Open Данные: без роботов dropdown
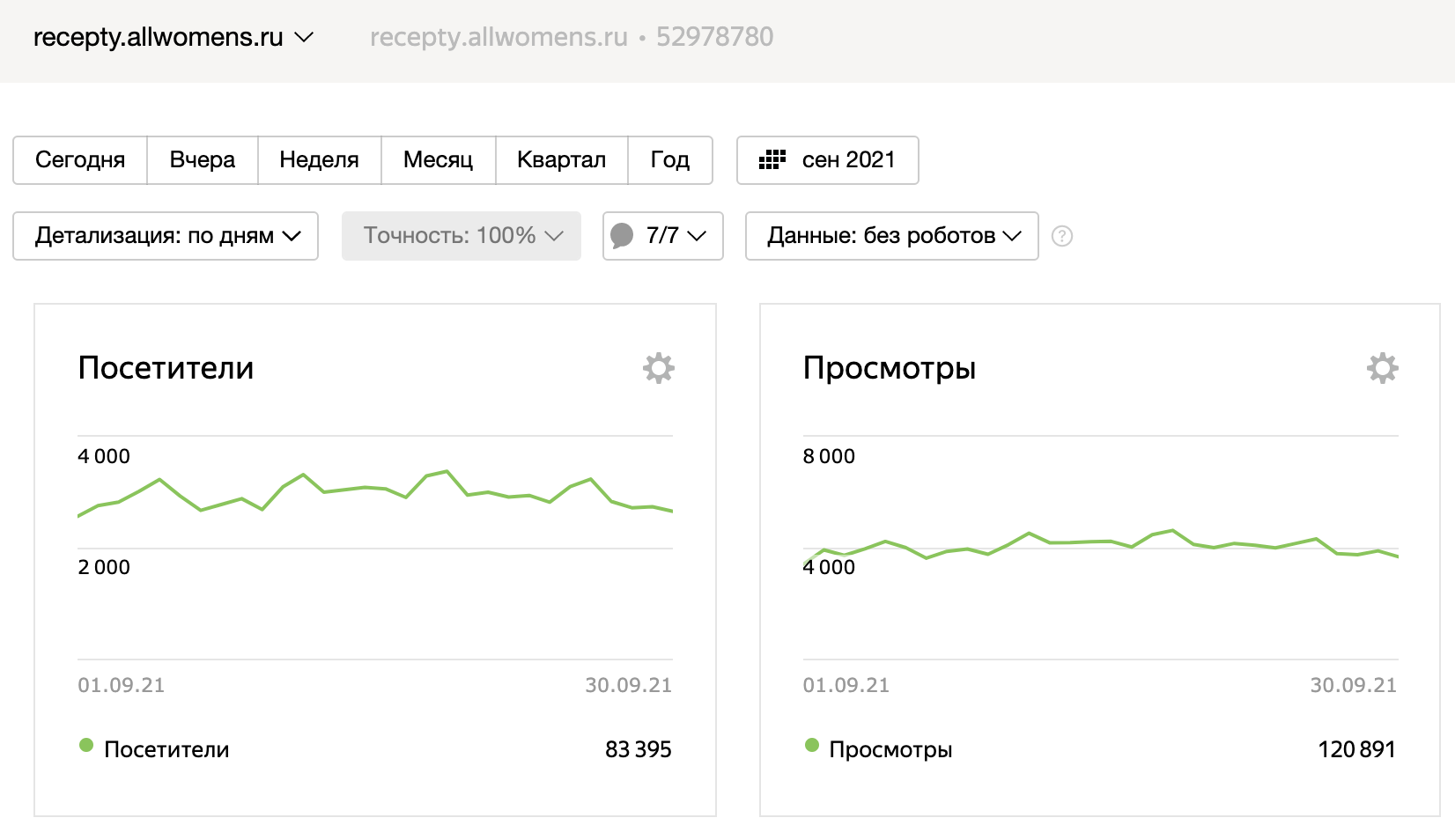This screenshot has height=840, width=1455. 892,236
